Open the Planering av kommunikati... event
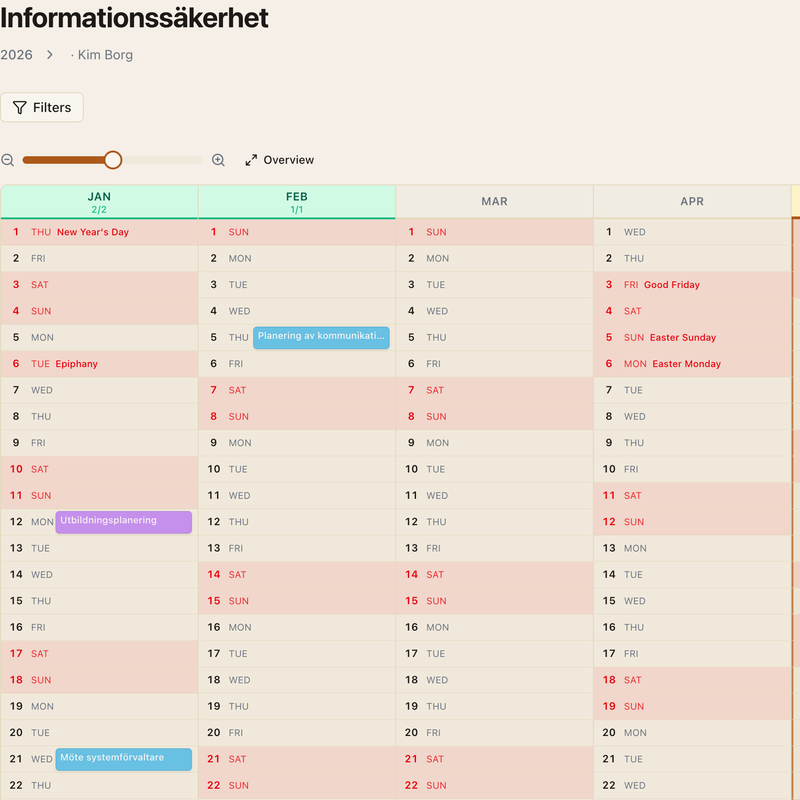The image size is (800, 800). click(x=321, y=338)
